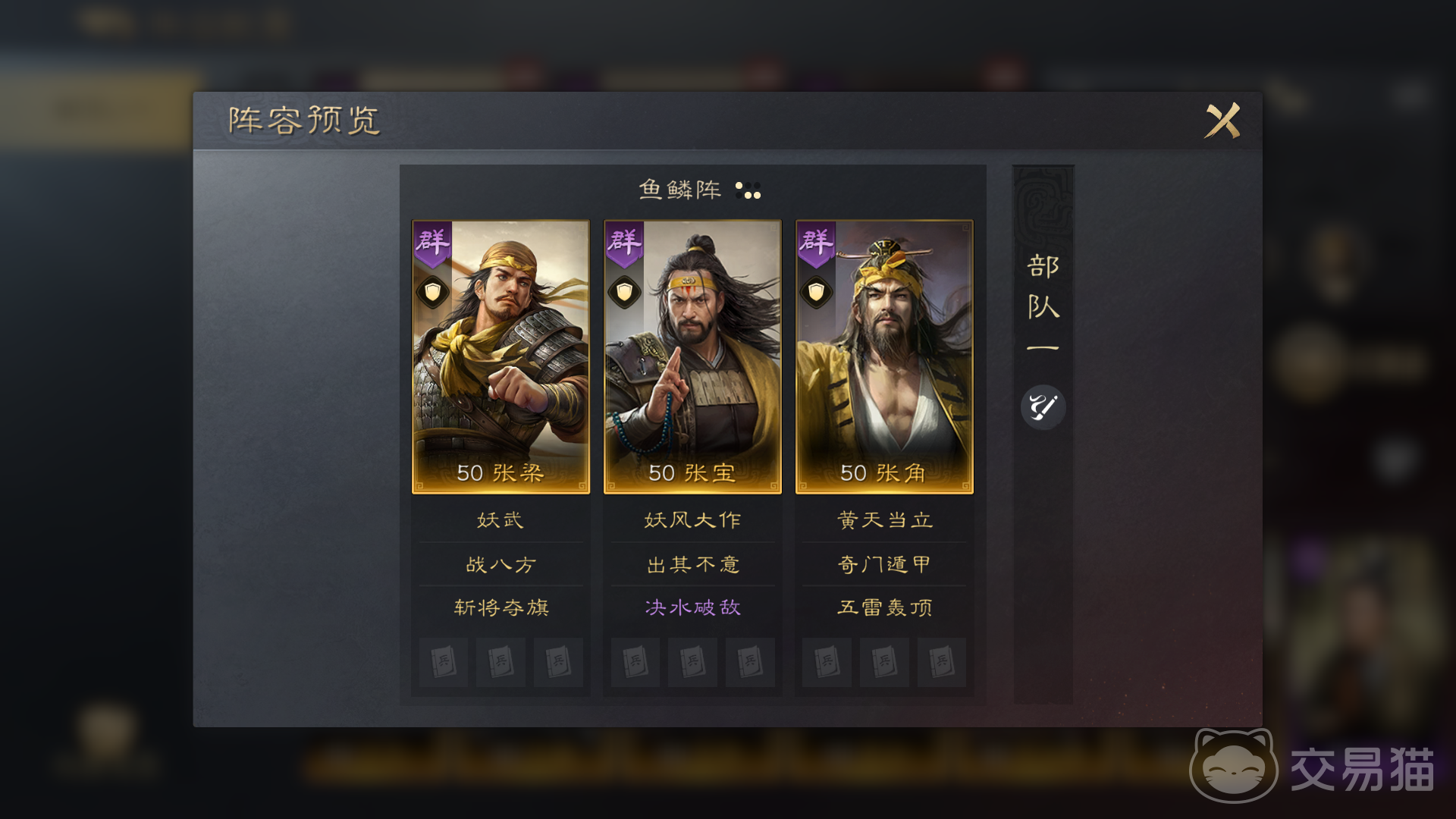Click the shield icon on 张角's card
The height and width of the screenshot is (819, 1456).
pyautogui.click(x=816, y=292)
